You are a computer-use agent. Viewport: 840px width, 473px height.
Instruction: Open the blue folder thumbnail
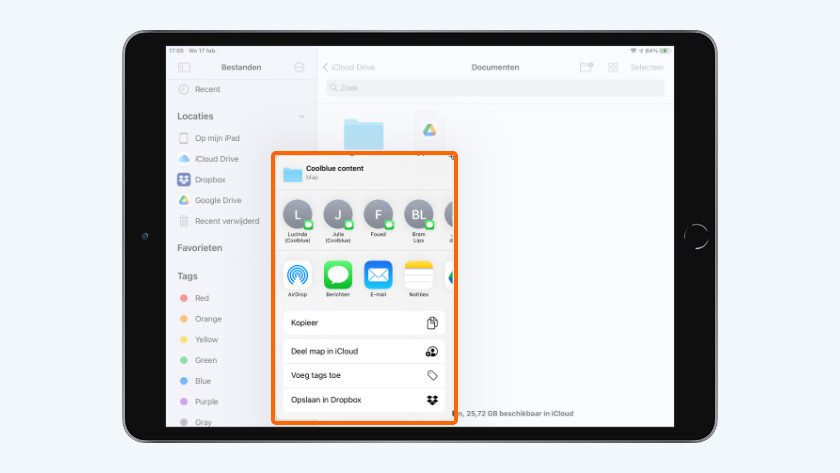pyautogui.click(x=364, y=134)
